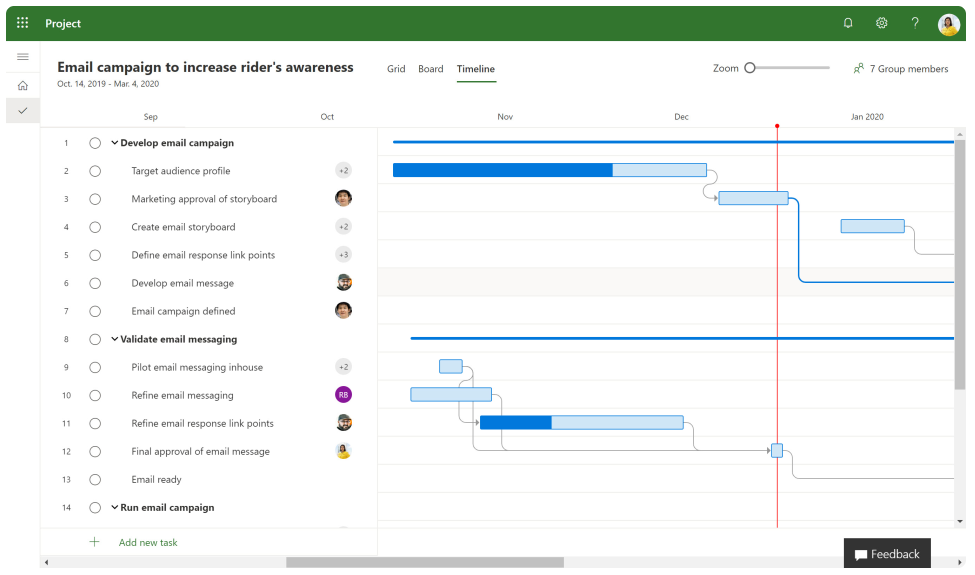This screenshot has height=575, width=975.
Task: Open user profile avatar in header
Action: click(x=948, y=24)
